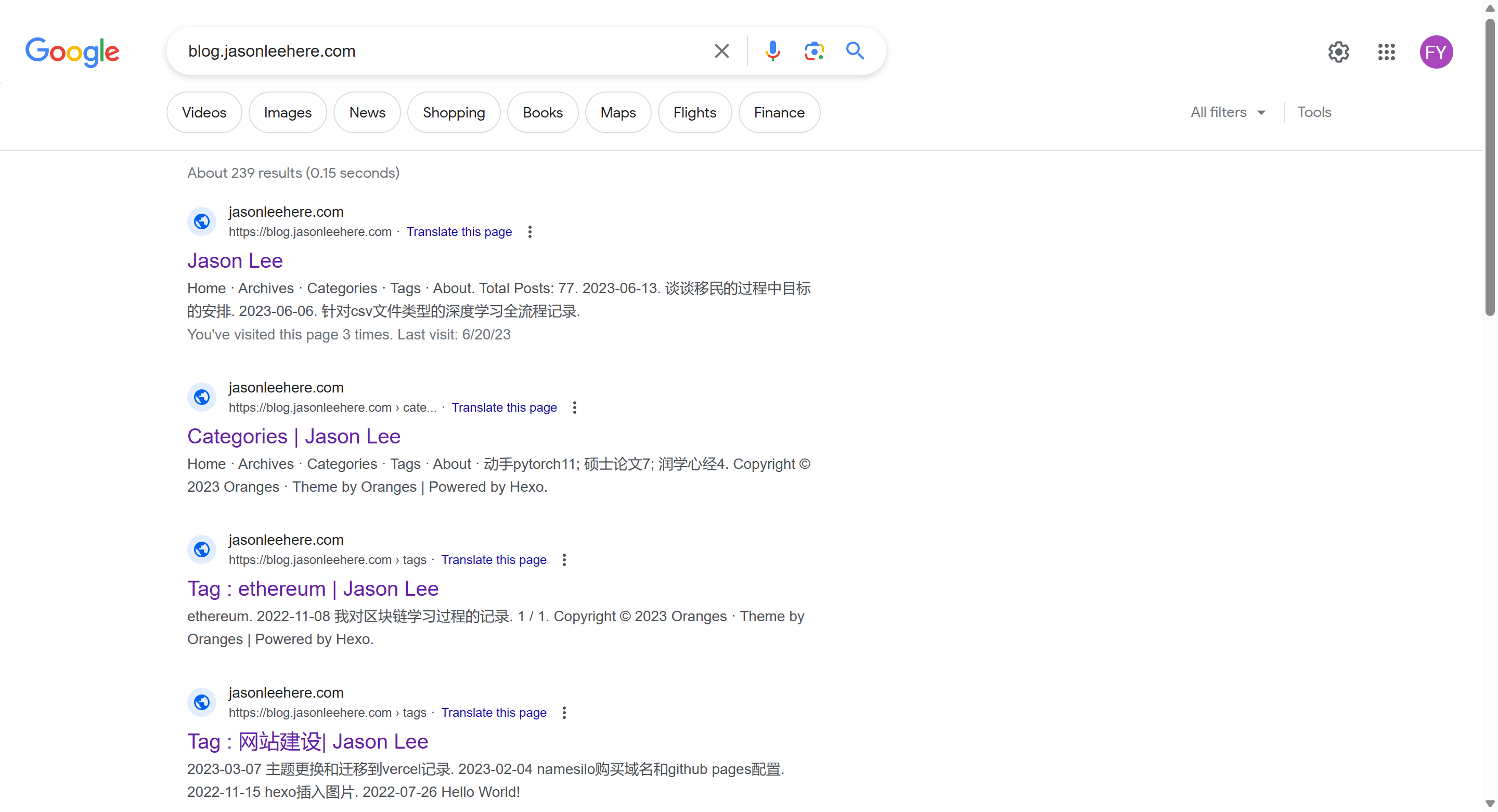Open quick settings gear icon
Image resolution: width=1498 pixels, height=812 pixels.
1338,53
